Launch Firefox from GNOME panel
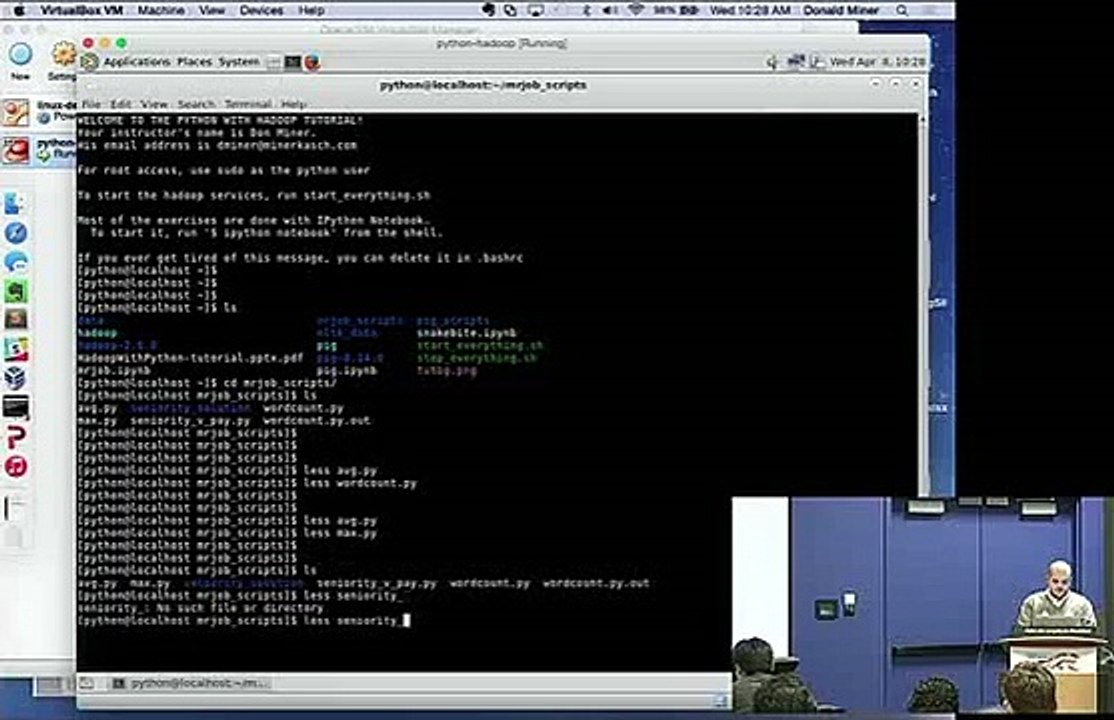 click(x=312, y=63)
